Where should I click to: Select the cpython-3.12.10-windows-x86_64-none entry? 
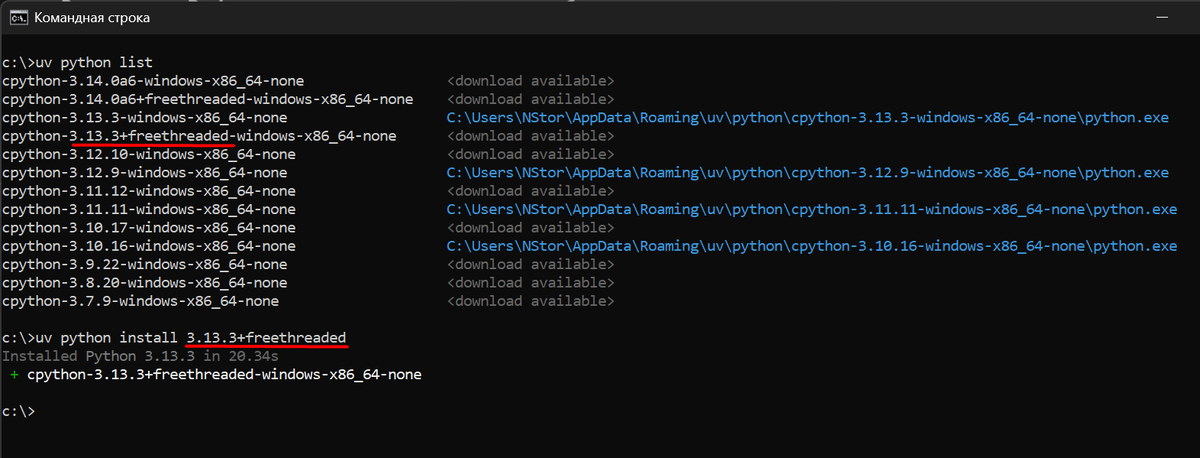(148, 154)
